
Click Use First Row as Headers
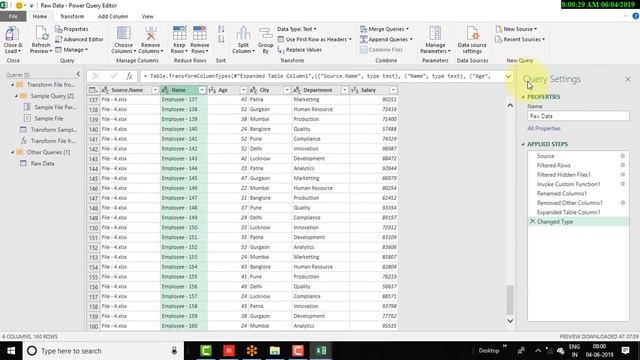pyautogui.click(x=314, y=39)
